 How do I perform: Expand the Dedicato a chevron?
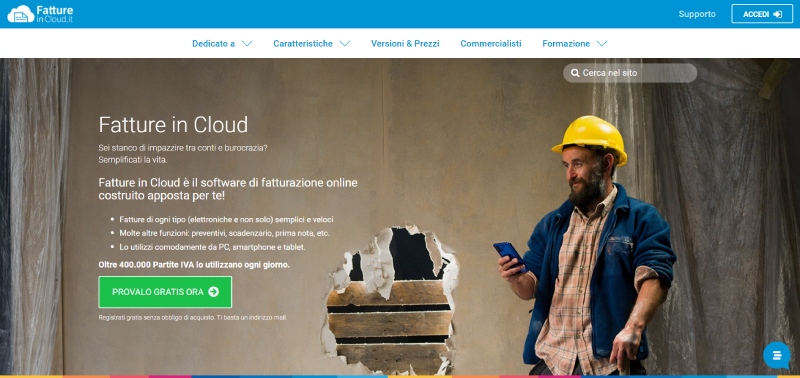pos(247,43)
